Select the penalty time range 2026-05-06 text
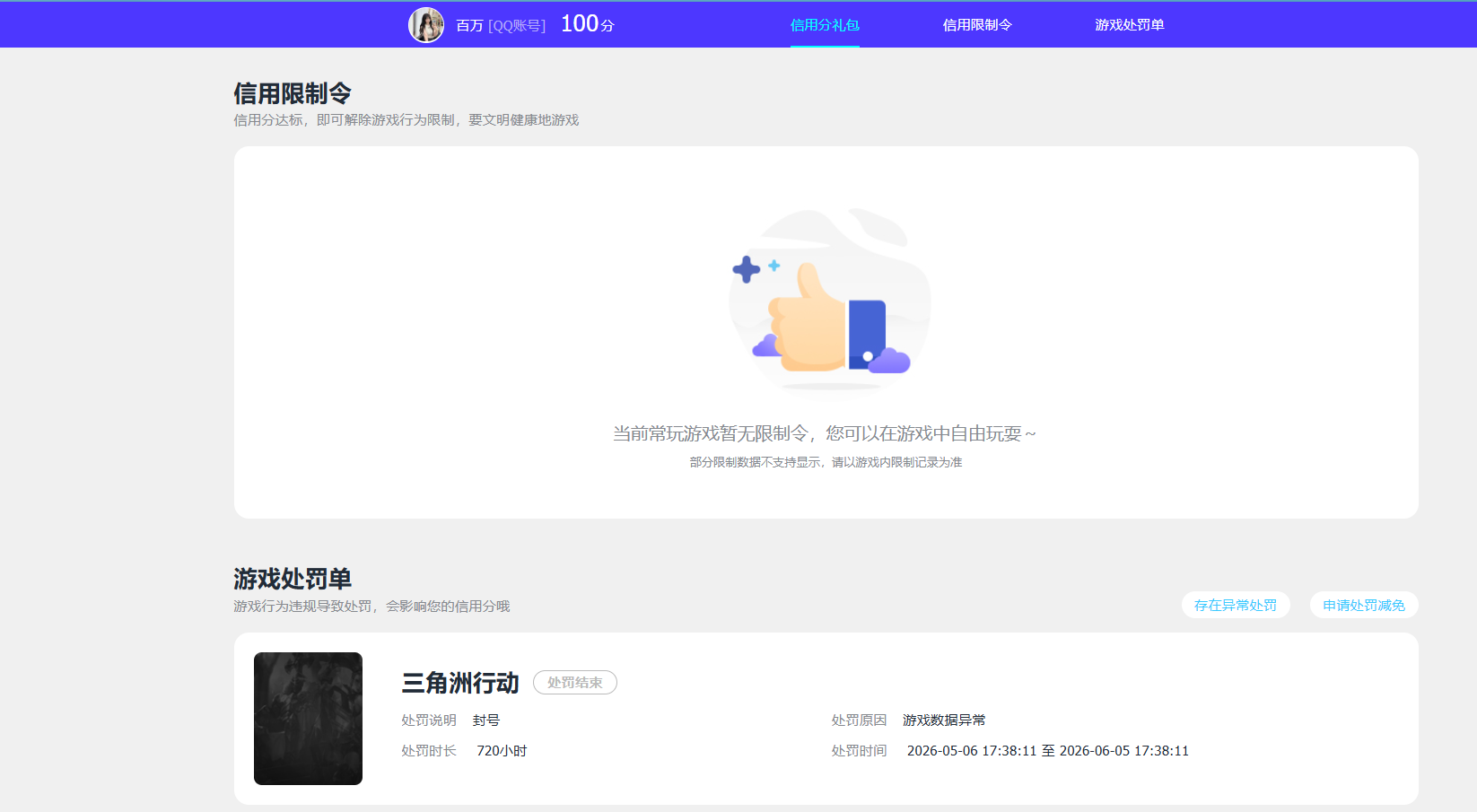 coord(1048,751)
